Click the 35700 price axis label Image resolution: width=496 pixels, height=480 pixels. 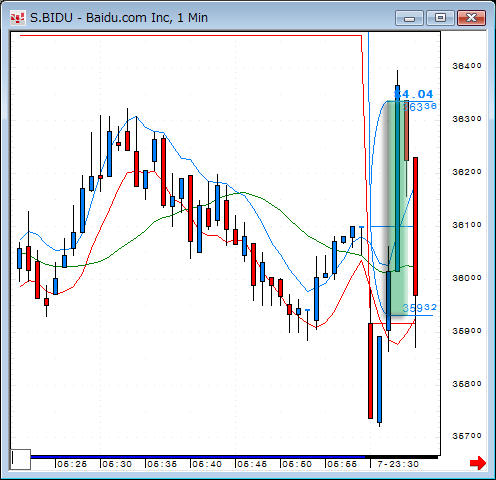(x=467, y=436)
